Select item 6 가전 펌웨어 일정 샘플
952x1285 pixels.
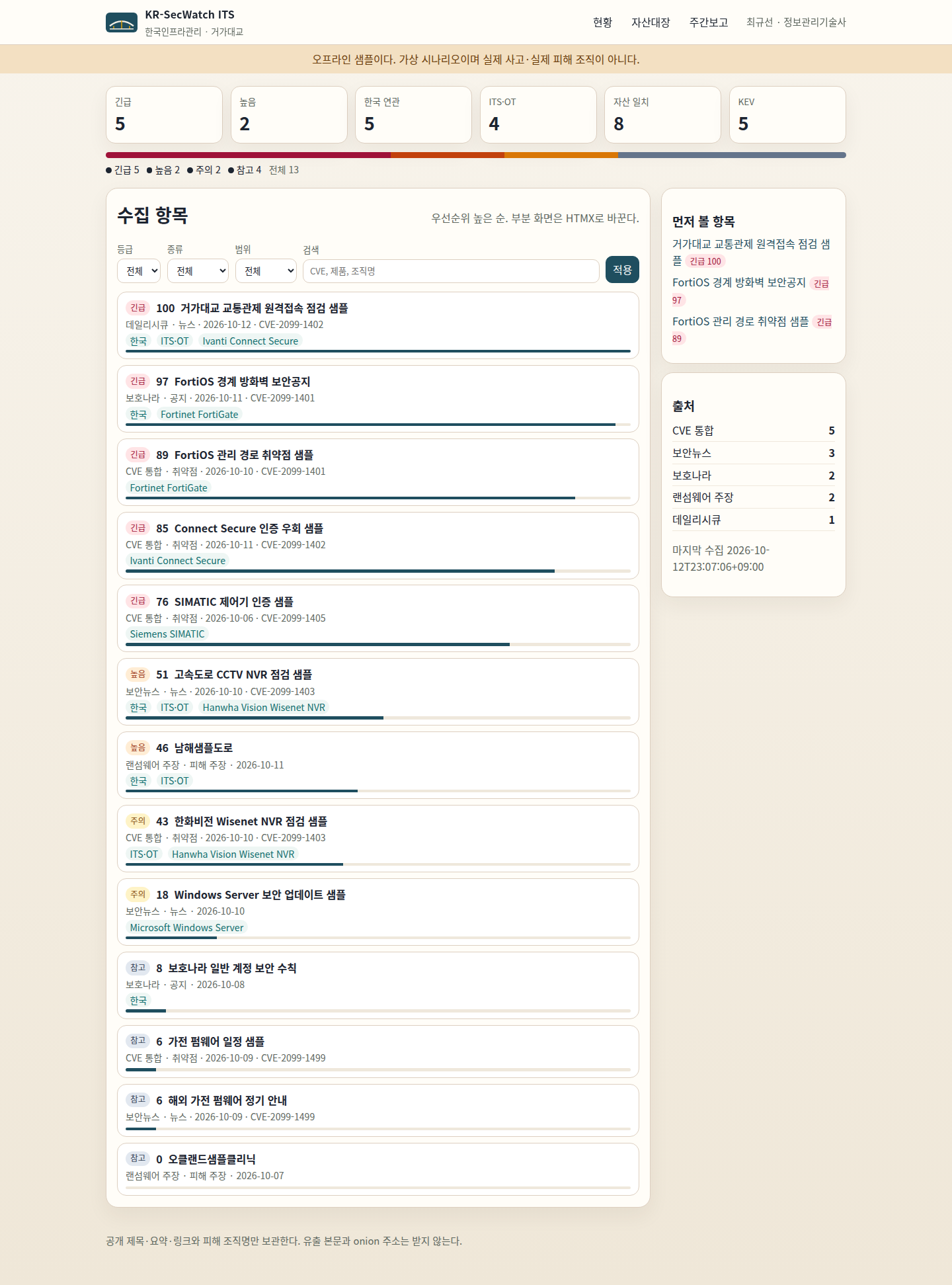[x=378, y=1052]
